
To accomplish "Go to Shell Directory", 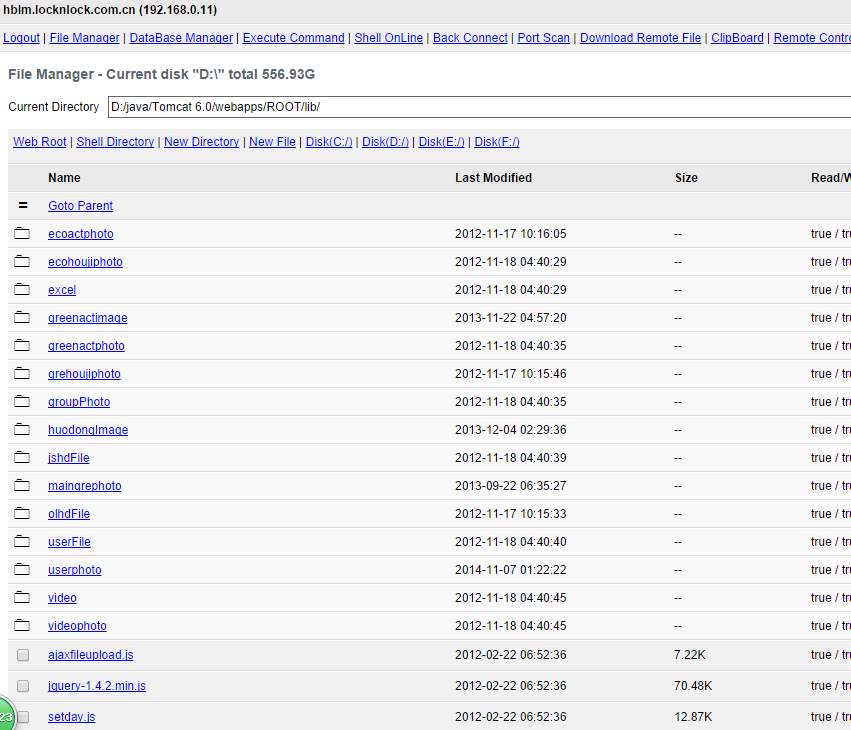I will [115, 142].
